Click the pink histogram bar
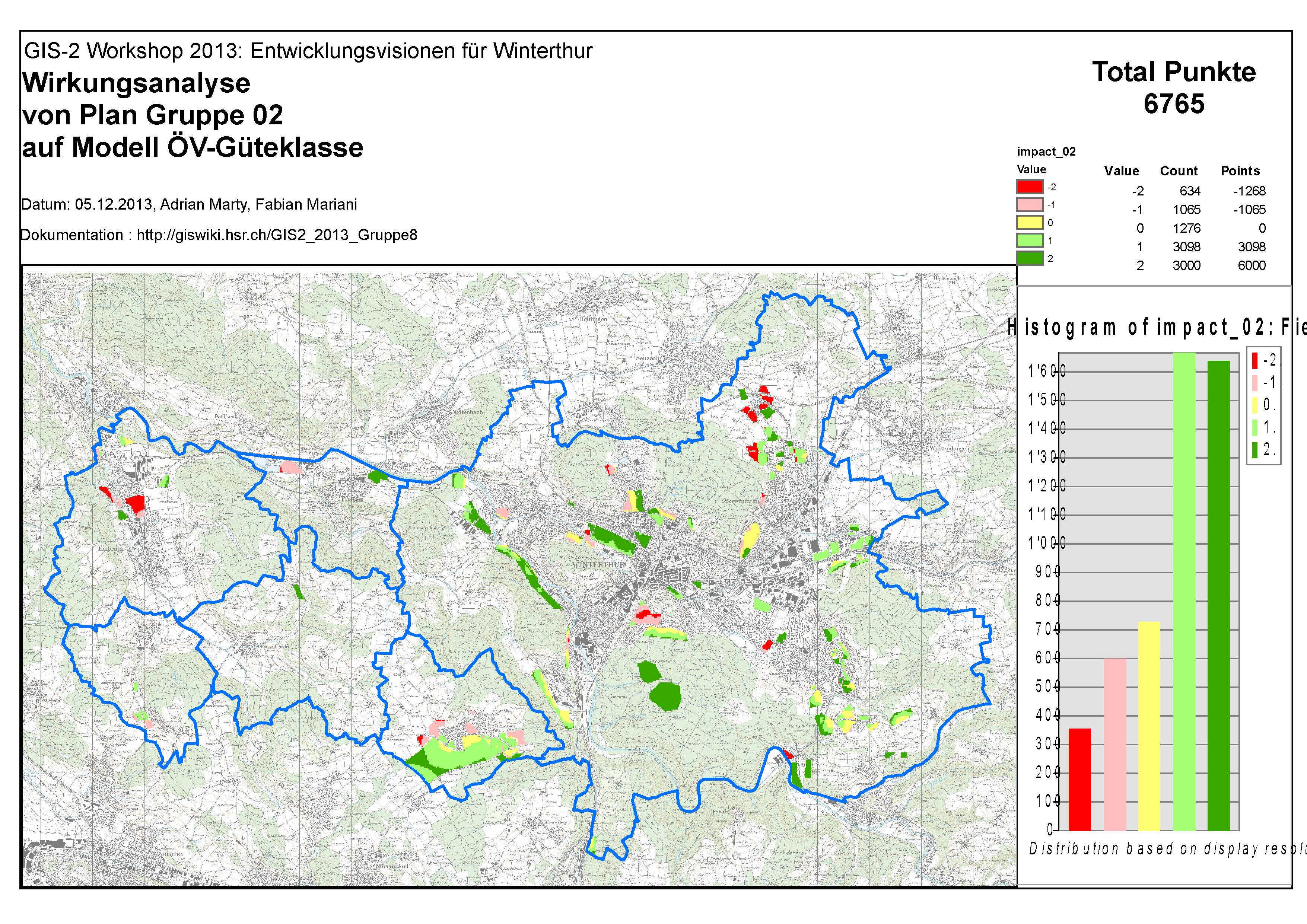The width and height of the screenshot is (1307, 924). [1114, 744]
